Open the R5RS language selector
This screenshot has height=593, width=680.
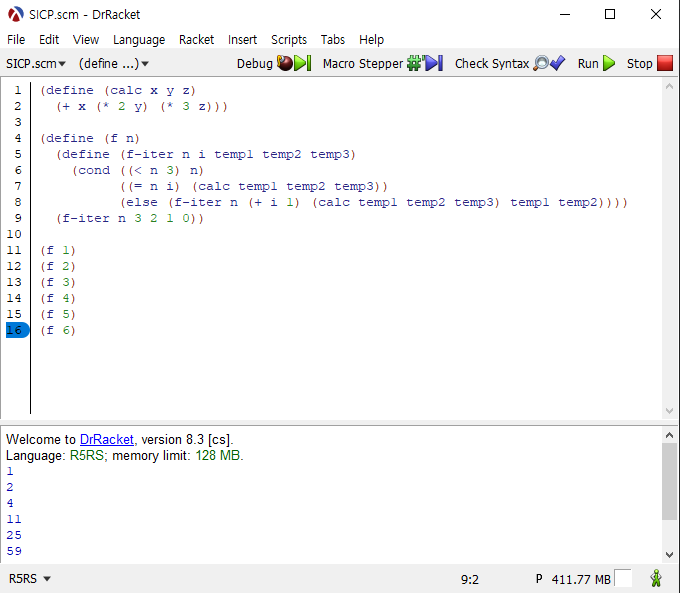click(30, 578)
